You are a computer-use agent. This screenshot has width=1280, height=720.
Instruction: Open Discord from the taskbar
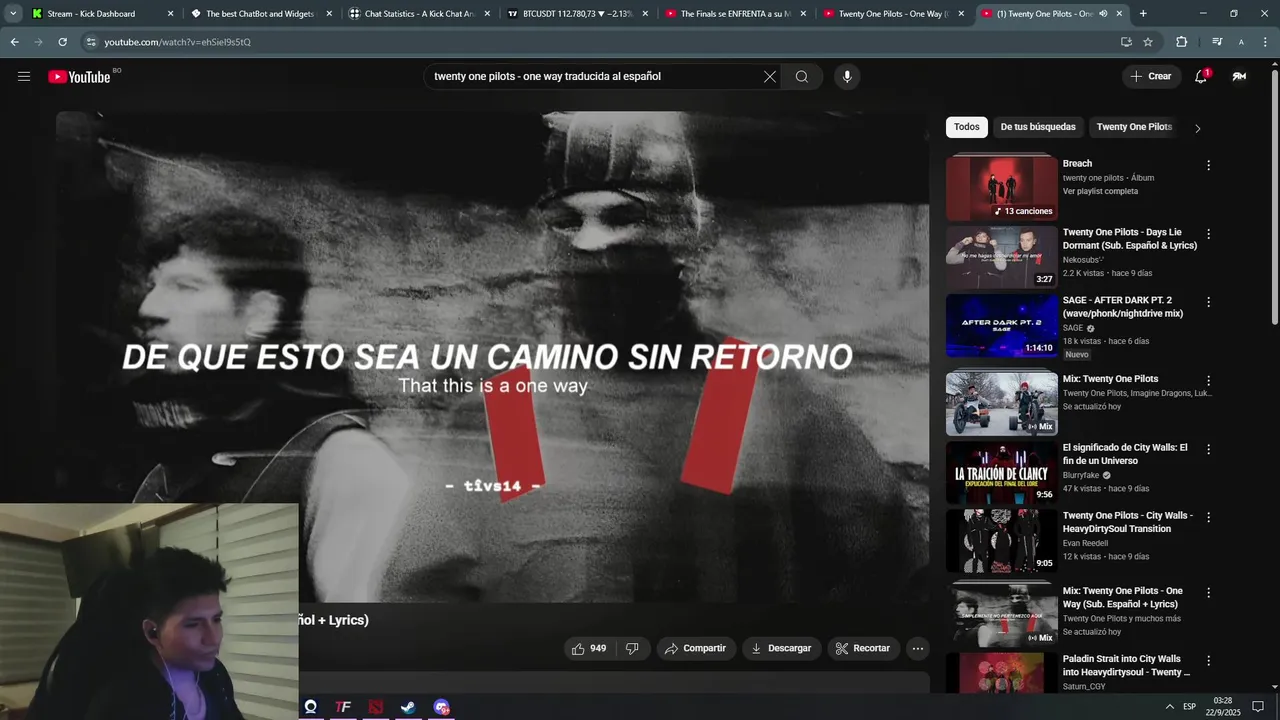tap(441, 707)
